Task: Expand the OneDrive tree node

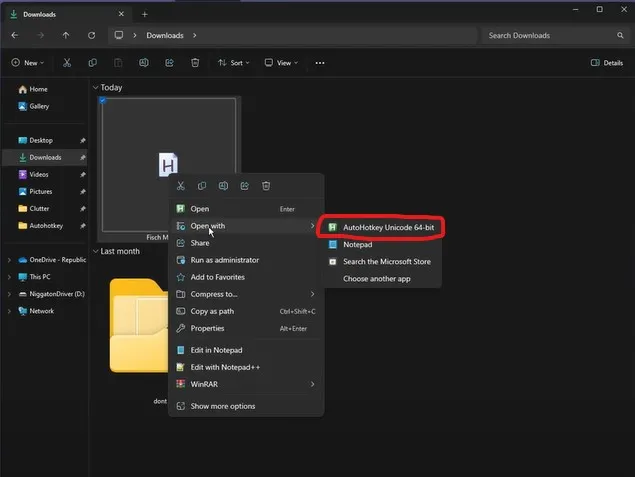Action: click(x=9, y=260)
